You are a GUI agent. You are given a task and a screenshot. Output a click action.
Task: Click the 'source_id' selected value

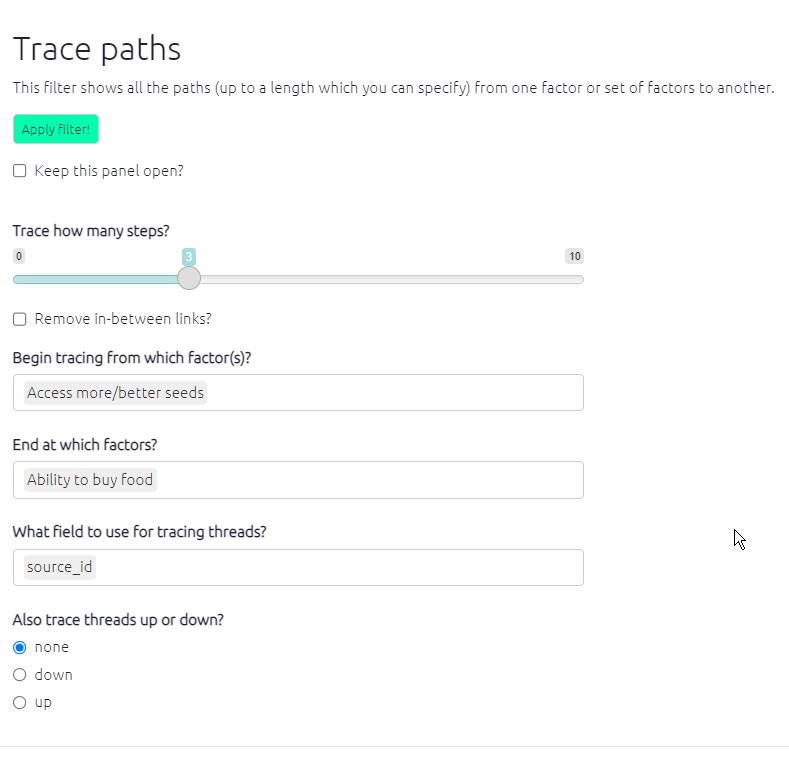coord(60,567)
